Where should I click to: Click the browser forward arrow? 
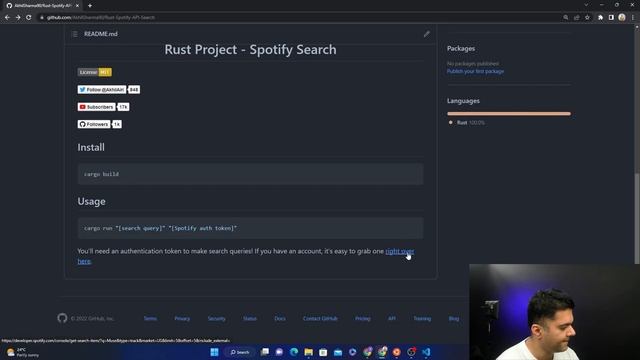18,17
